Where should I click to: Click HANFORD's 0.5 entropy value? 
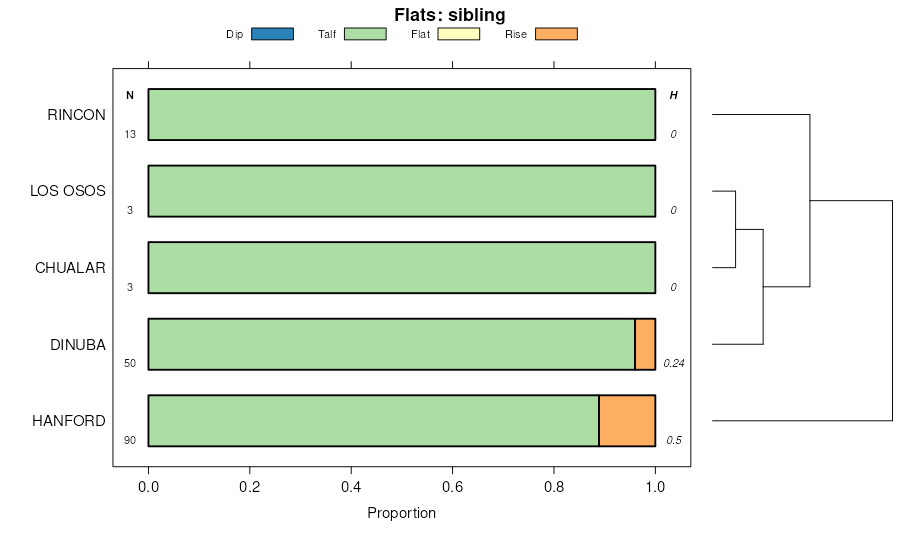click(674, 440)
